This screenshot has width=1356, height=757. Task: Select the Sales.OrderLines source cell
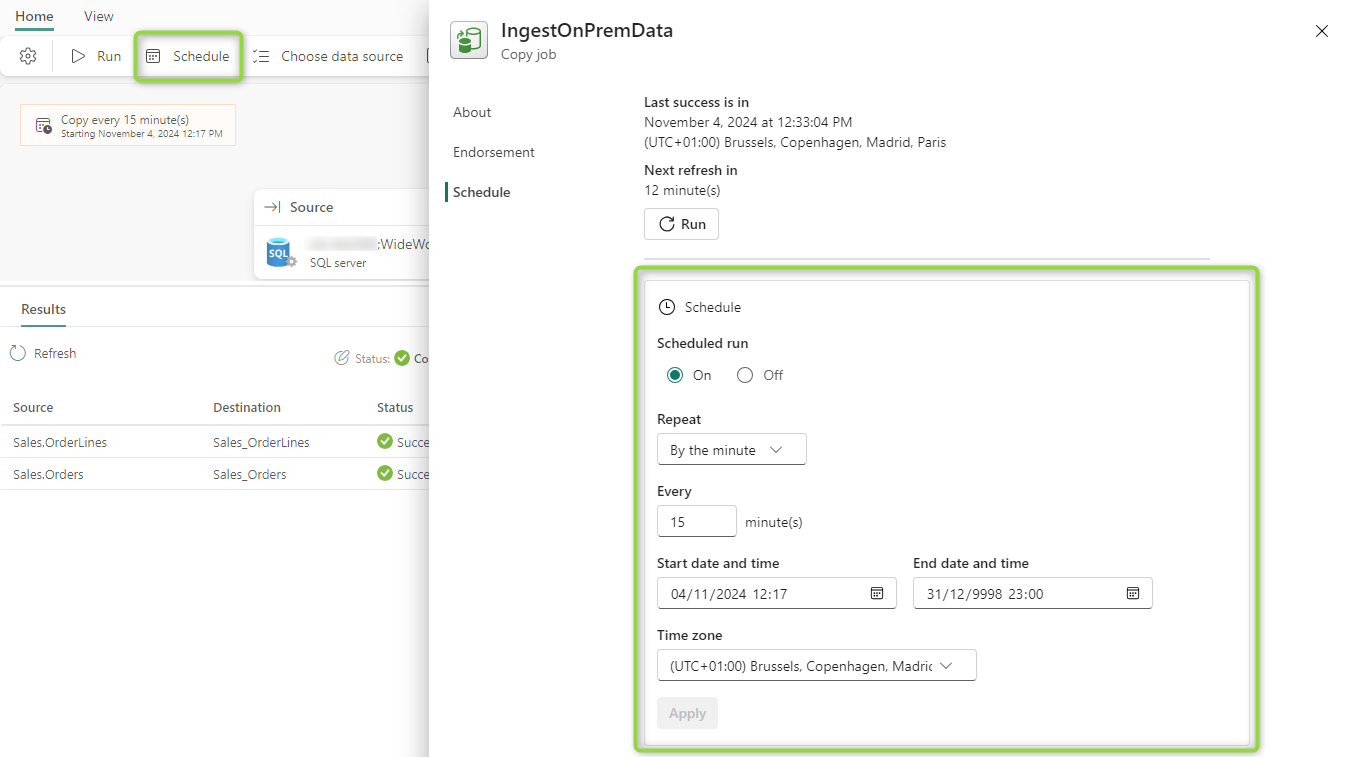pos(60,442)
